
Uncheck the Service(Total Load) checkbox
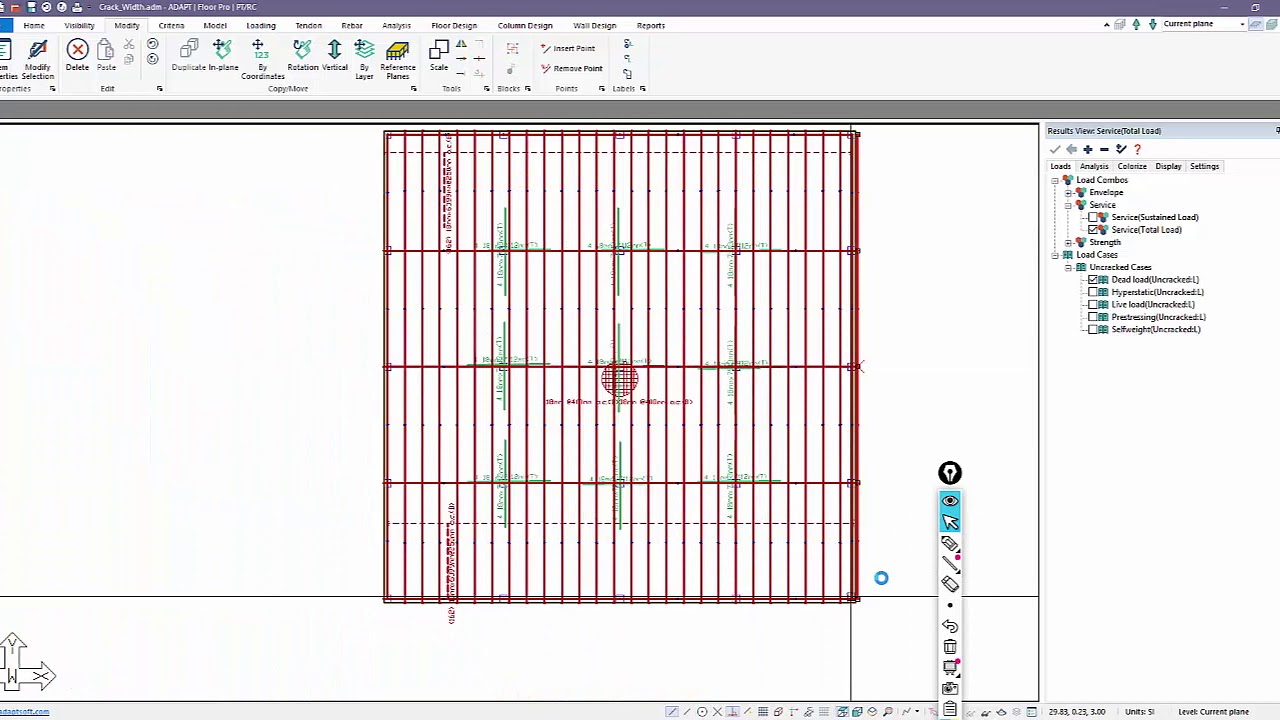(1093, 230)
